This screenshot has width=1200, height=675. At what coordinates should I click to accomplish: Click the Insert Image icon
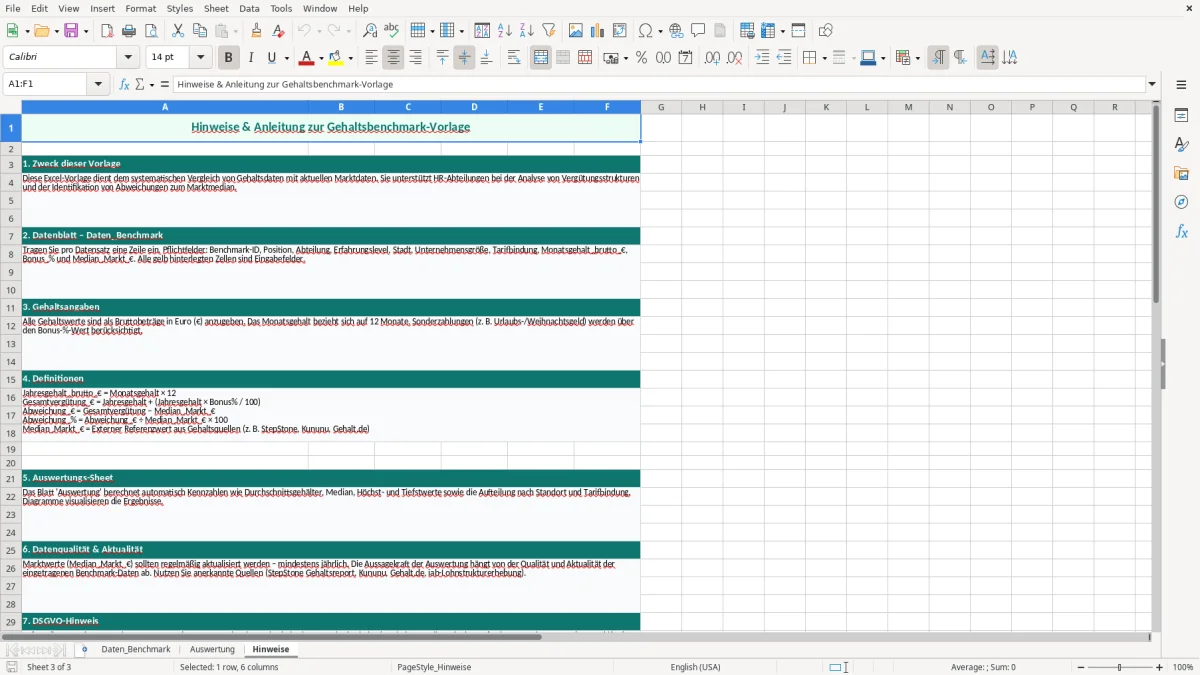[x=576, y=31]
